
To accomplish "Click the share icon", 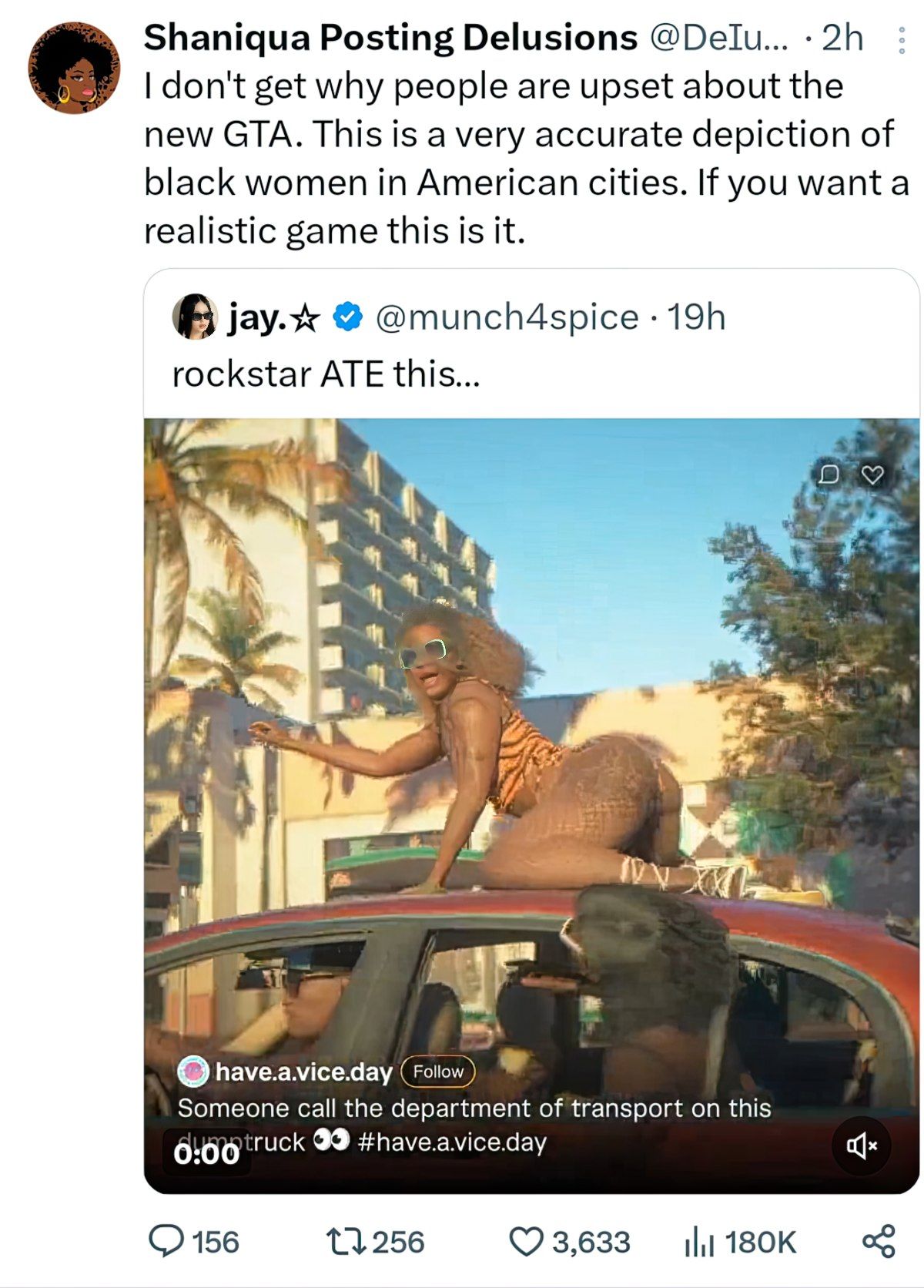I will click(x=879, y=1241).
